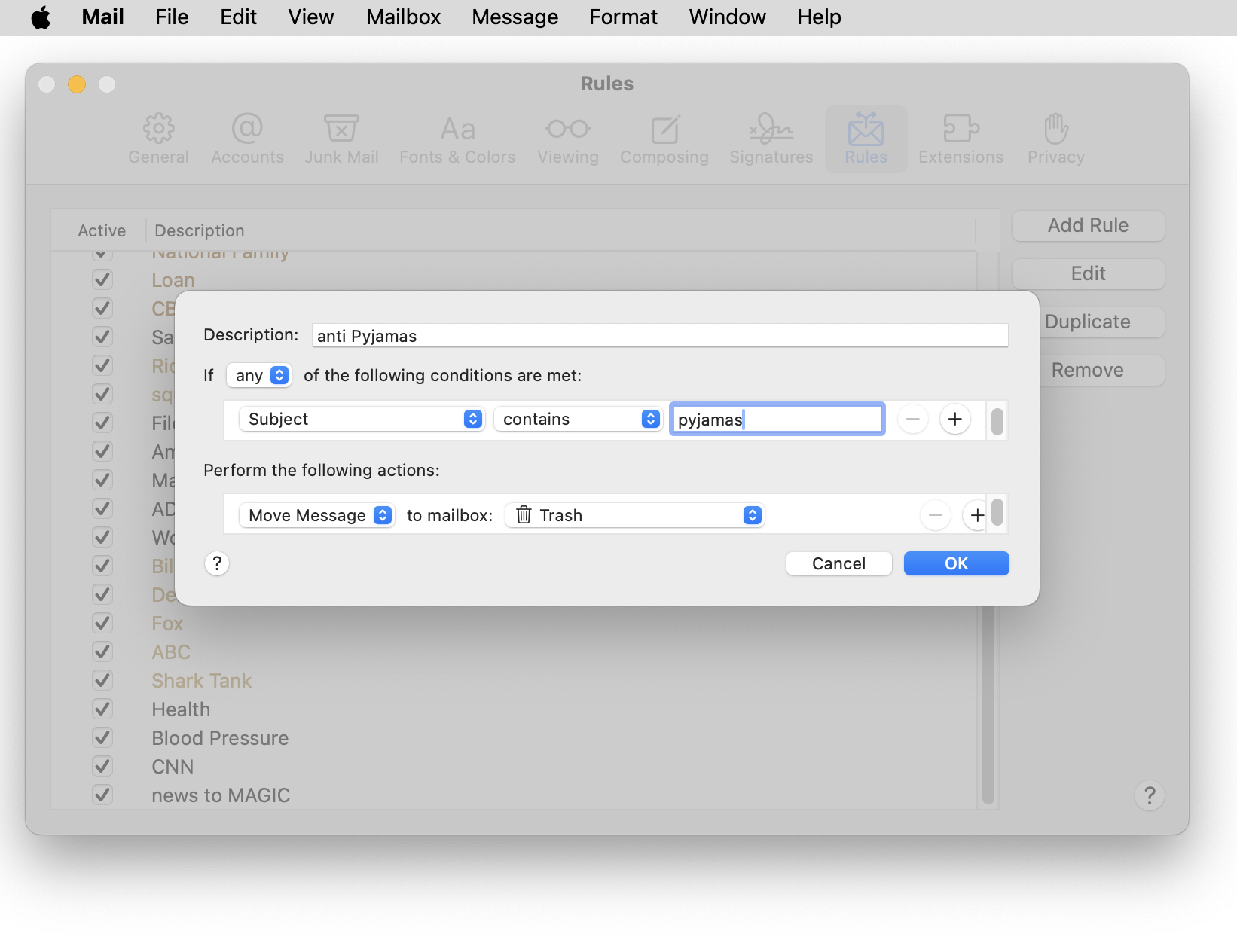1237x952 pixels.
Task: Toggle the news to MAGIC checkbox
Action: coord(102,795)
